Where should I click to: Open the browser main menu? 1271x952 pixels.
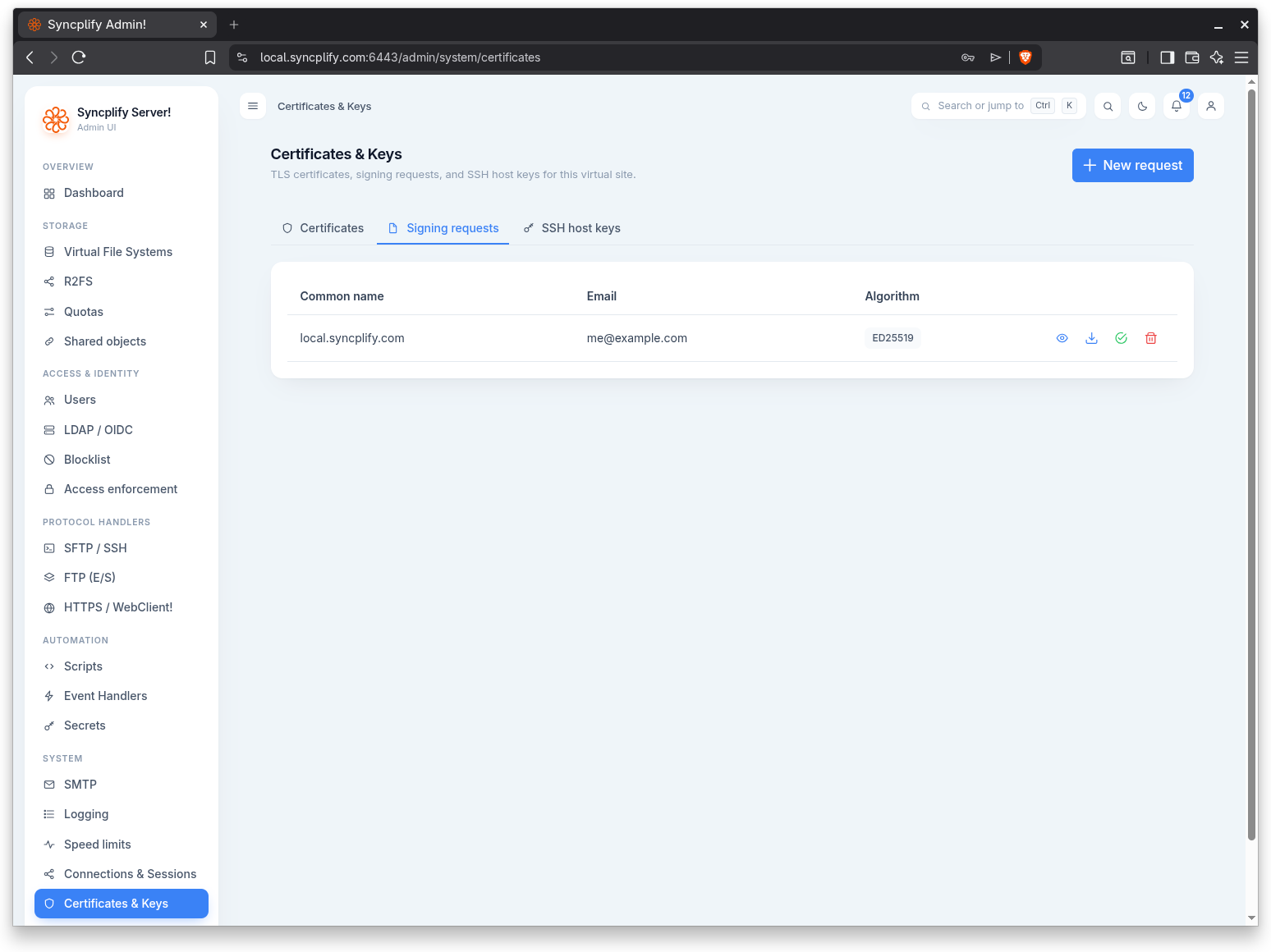point(1241,57)
